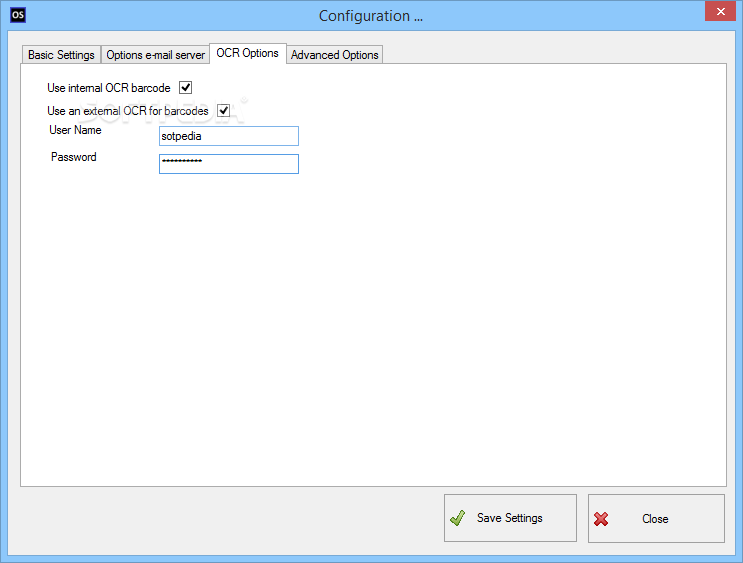Click the Save Settings button
Viewport: 743px width, 563px height.
[510, 518]
